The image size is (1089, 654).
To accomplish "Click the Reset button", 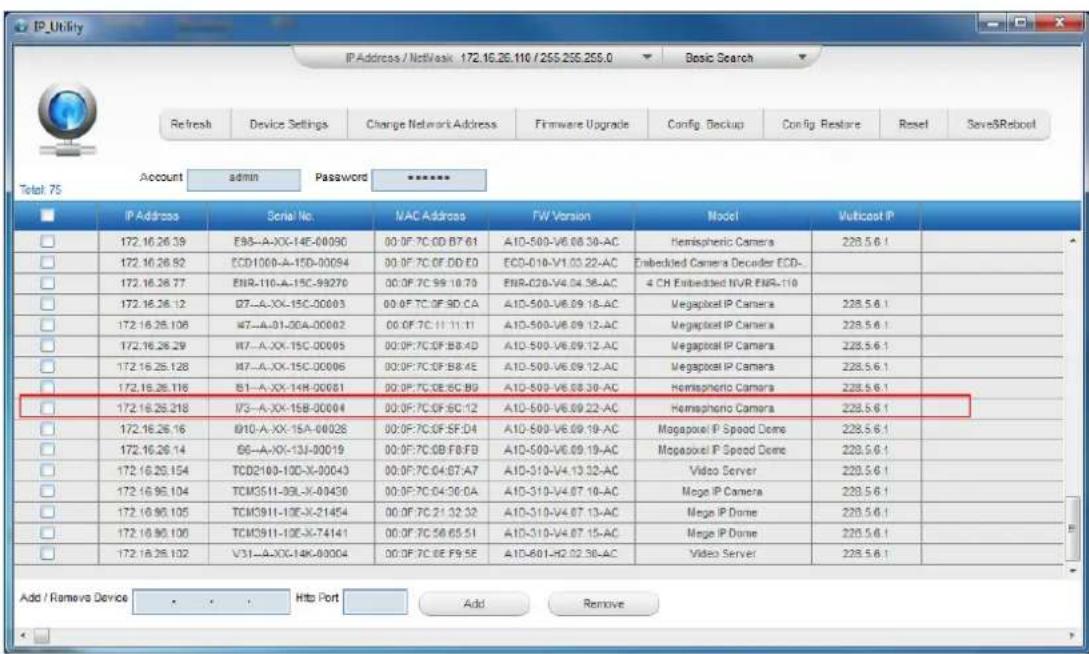I will (x=913, y=125).
